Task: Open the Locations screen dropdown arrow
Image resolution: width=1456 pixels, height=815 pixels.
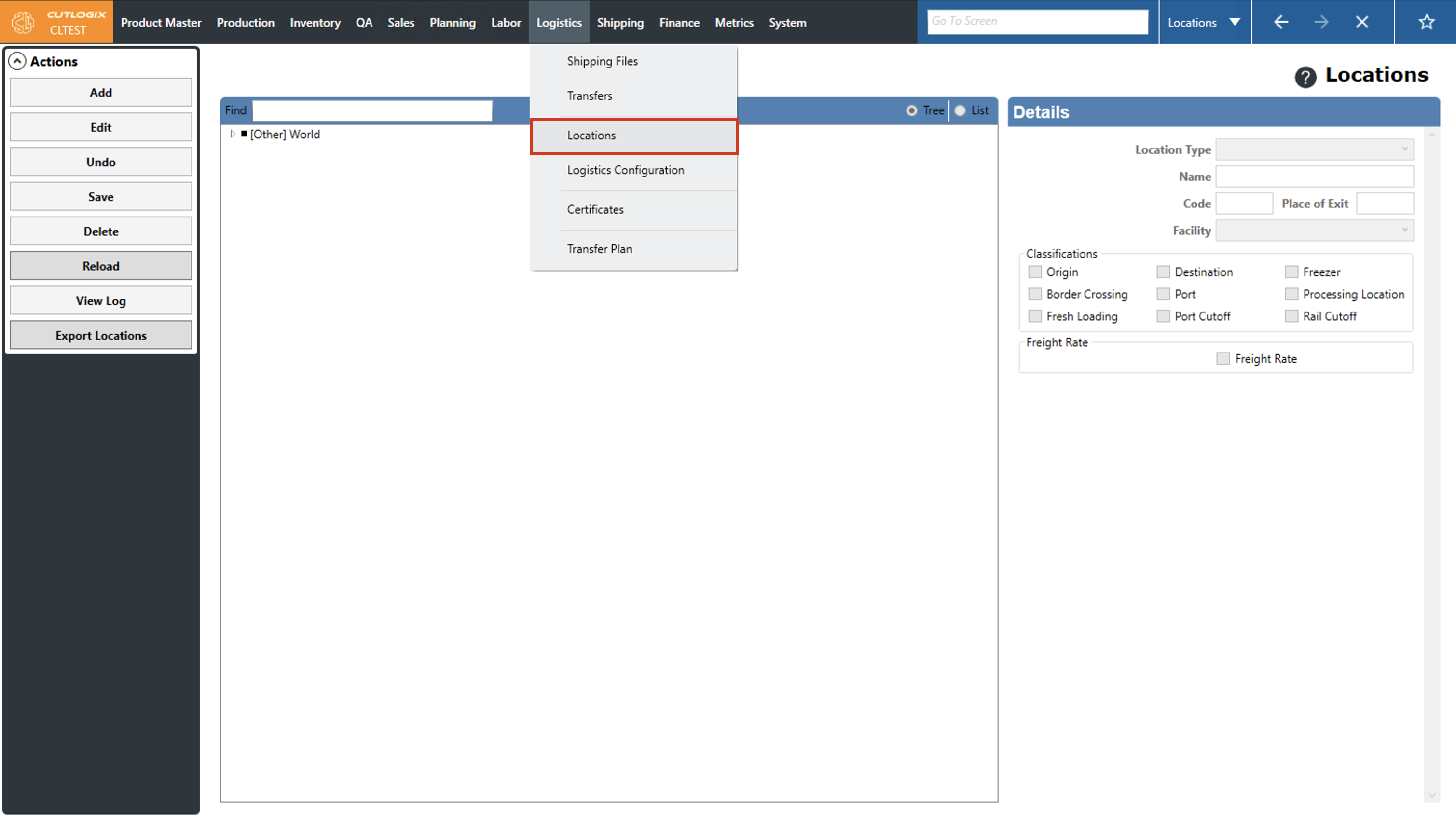Action: tap(1235, 22)
